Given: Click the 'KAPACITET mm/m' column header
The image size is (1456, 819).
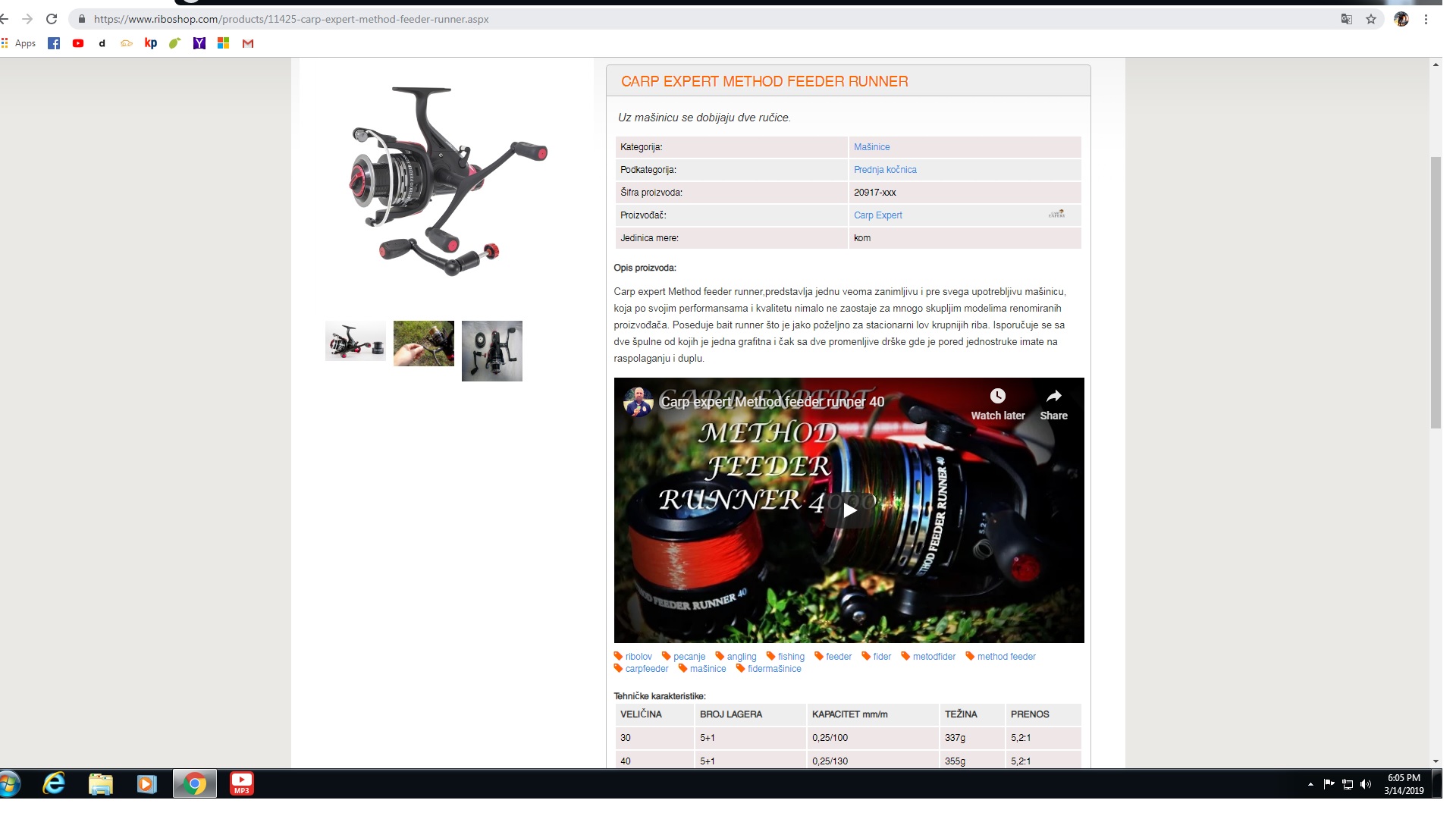Looking at the screenshot, I should (849, 714).
